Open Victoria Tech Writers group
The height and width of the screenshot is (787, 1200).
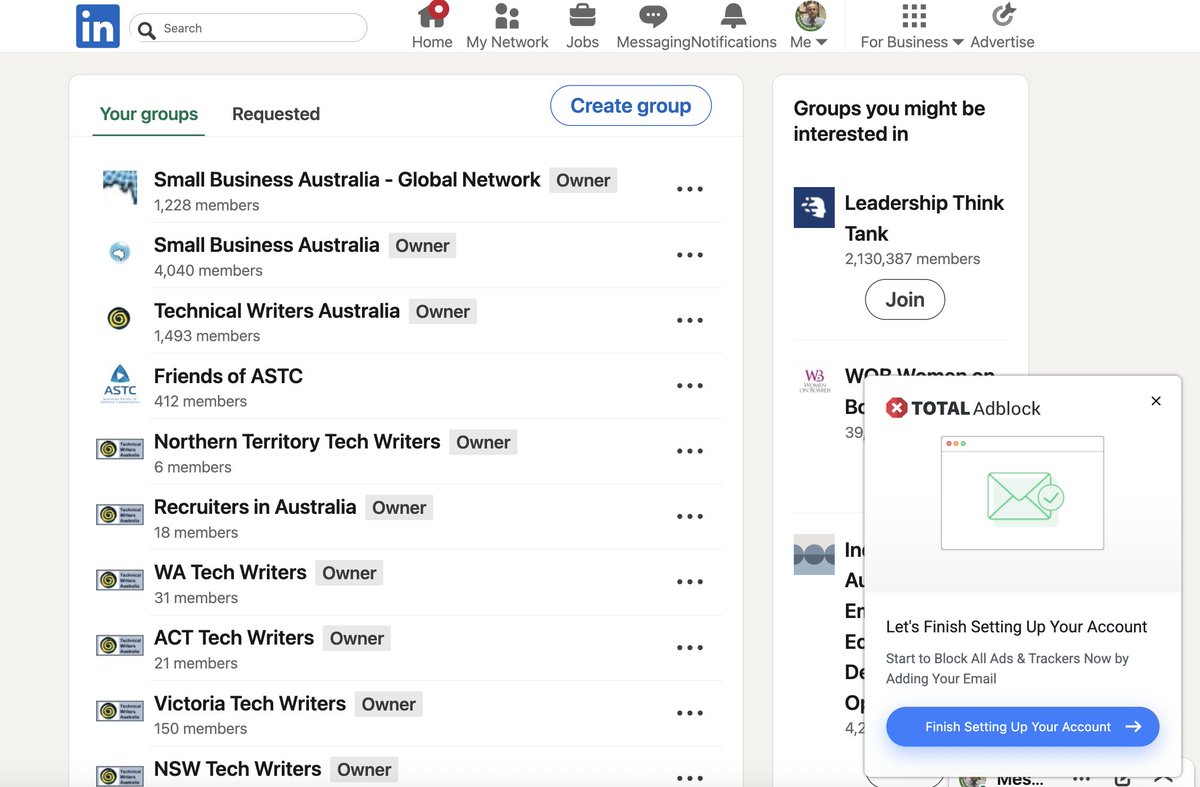coord(250,704)
